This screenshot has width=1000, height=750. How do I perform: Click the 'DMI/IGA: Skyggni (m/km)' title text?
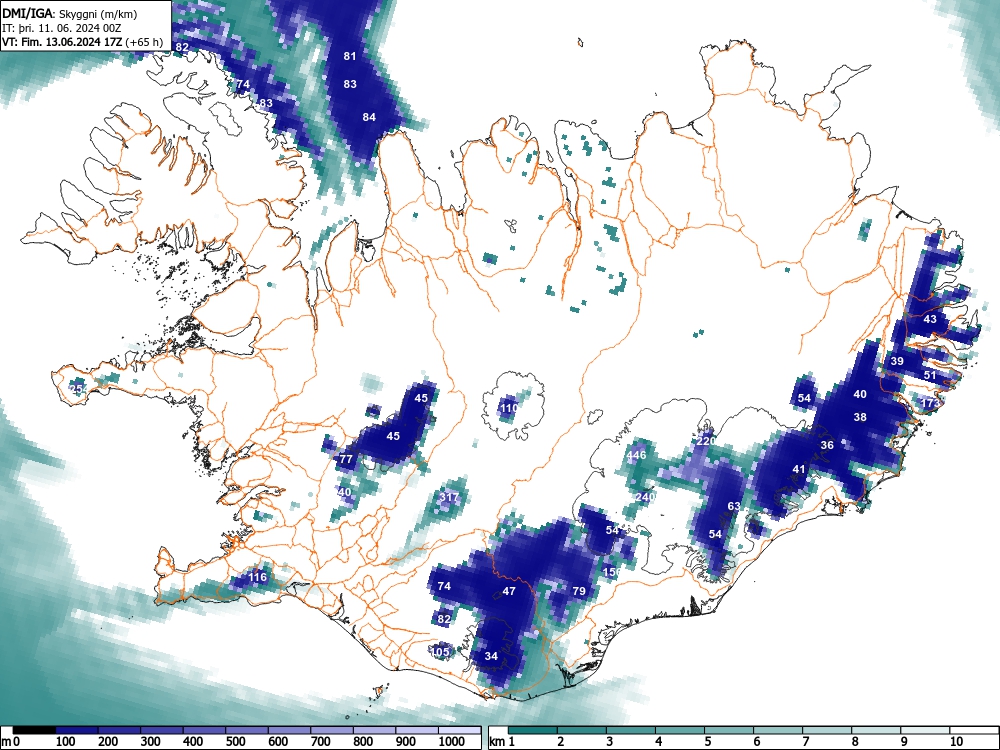tap(69, 14)
